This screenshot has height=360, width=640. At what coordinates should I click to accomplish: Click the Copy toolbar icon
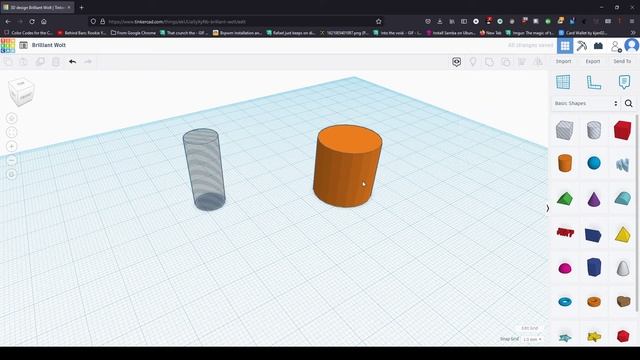tap(8, 62)
